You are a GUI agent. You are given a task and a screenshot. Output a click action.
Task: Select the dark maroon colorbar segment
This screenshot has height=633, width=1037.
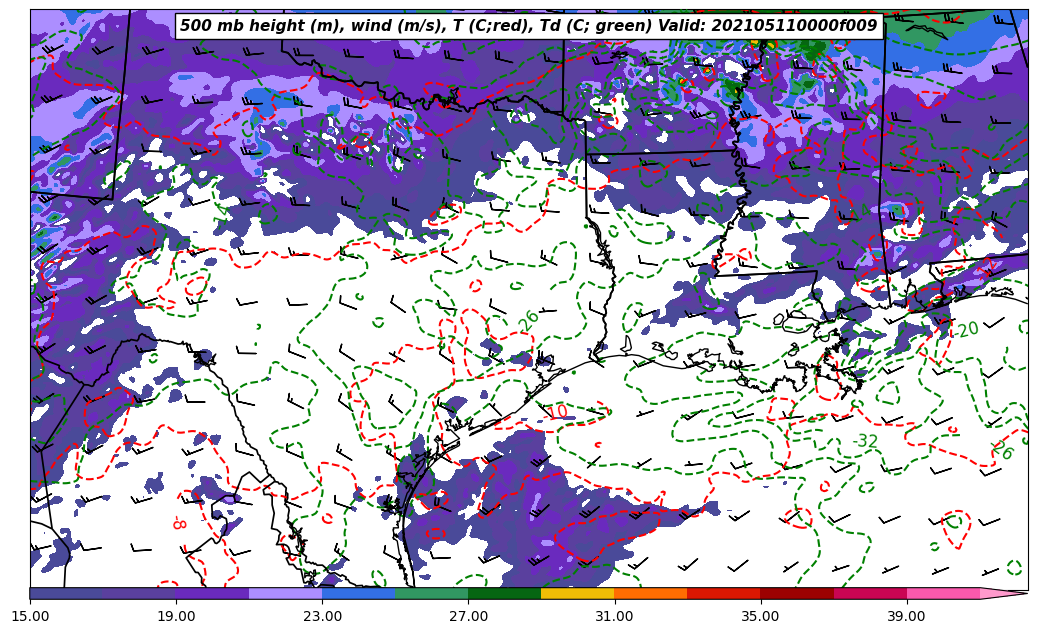pos(797,593)
